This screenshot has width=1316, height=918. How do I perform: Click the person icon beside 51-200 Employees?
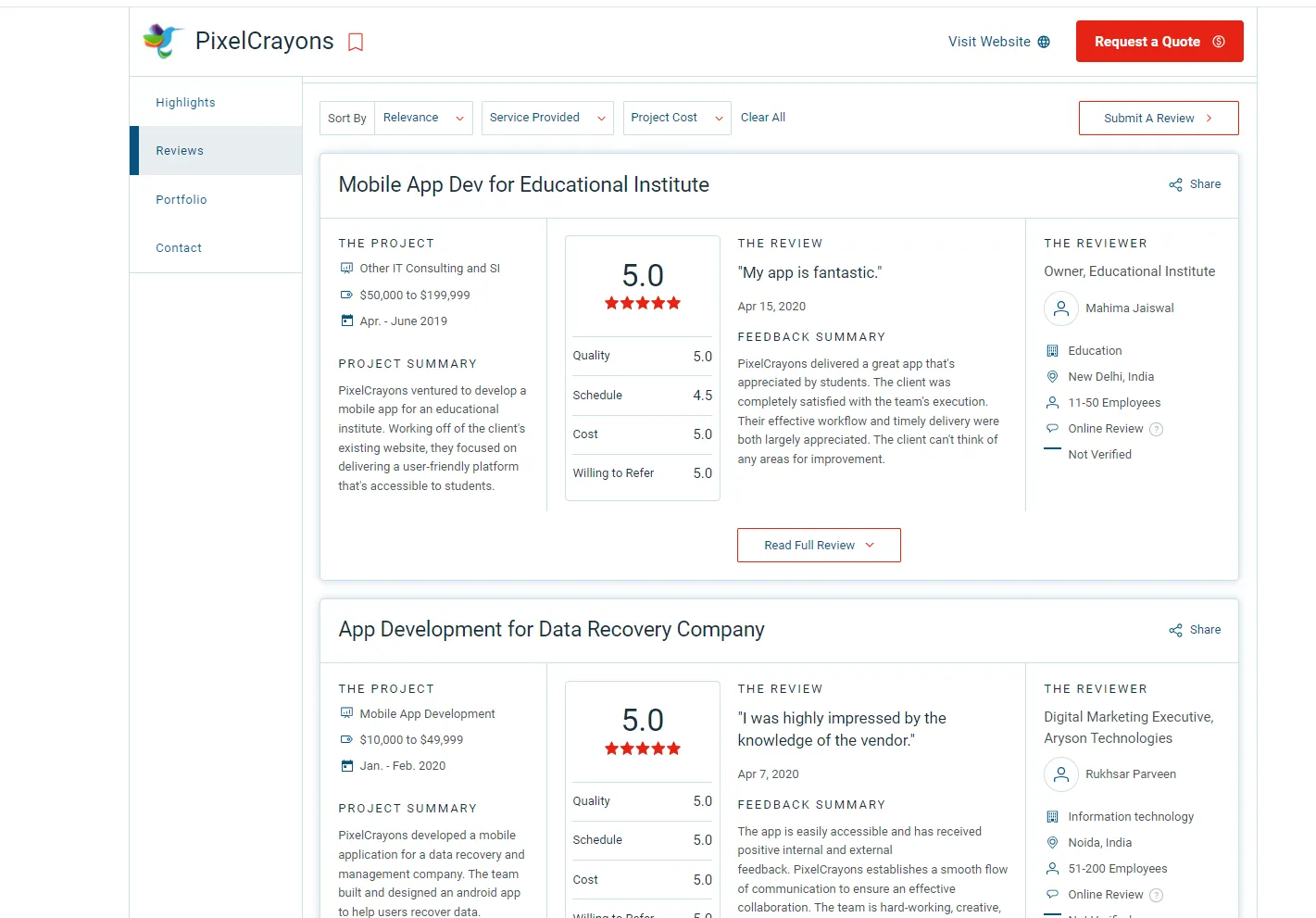(1052, 869)
